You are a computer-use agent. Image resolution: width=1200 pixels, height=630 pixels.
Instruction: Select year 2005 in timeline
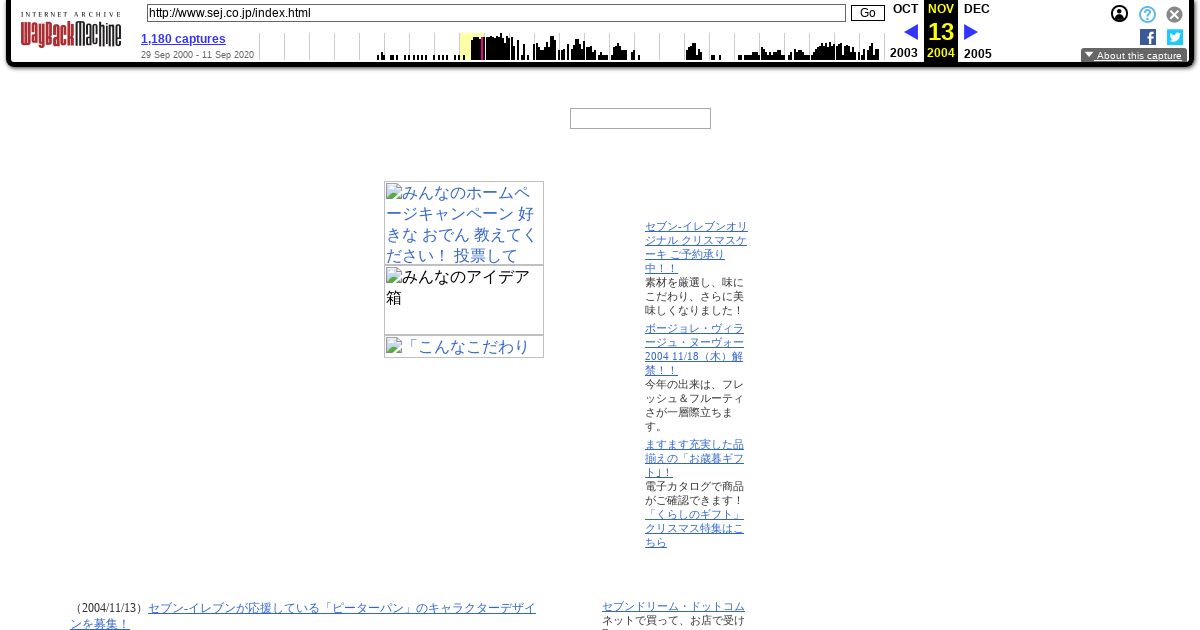978,53
